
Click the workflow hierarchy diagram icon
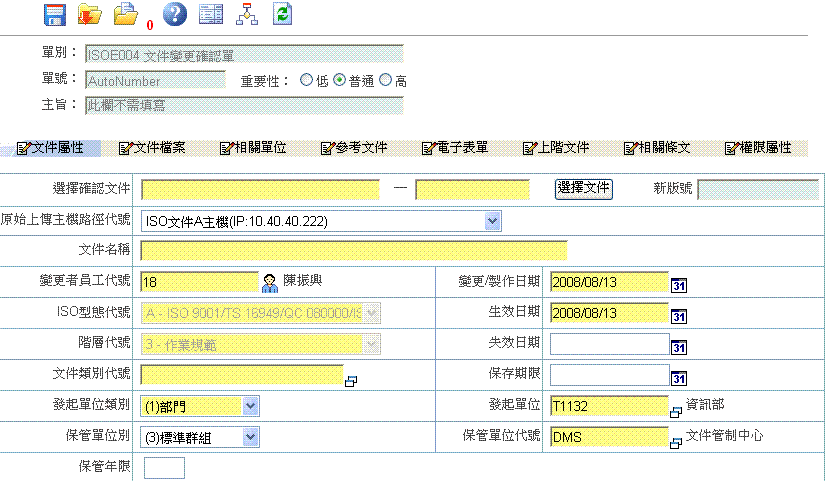[246, 14]
